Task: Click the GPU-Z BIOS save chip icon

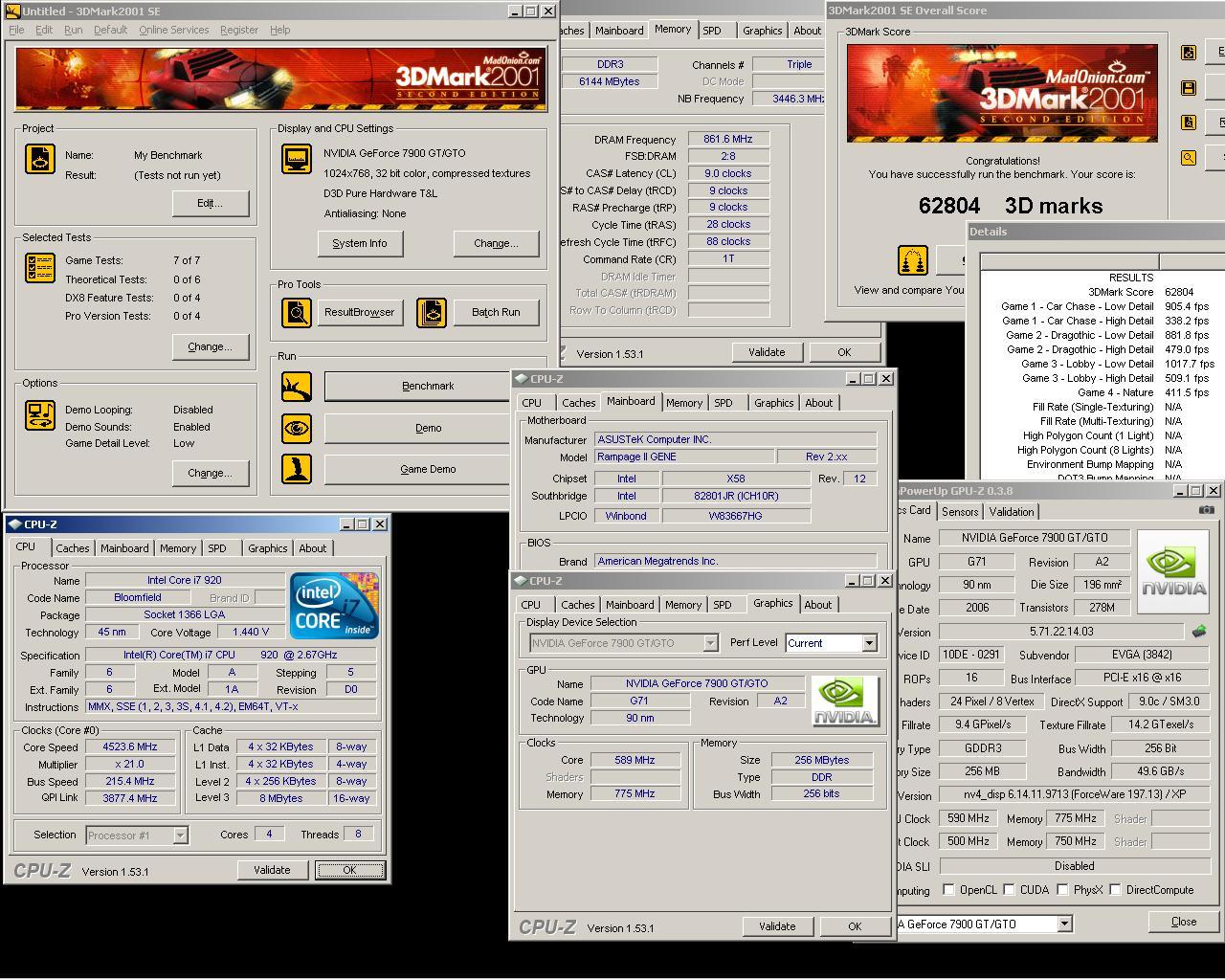Action: (x=1199, y=632)
